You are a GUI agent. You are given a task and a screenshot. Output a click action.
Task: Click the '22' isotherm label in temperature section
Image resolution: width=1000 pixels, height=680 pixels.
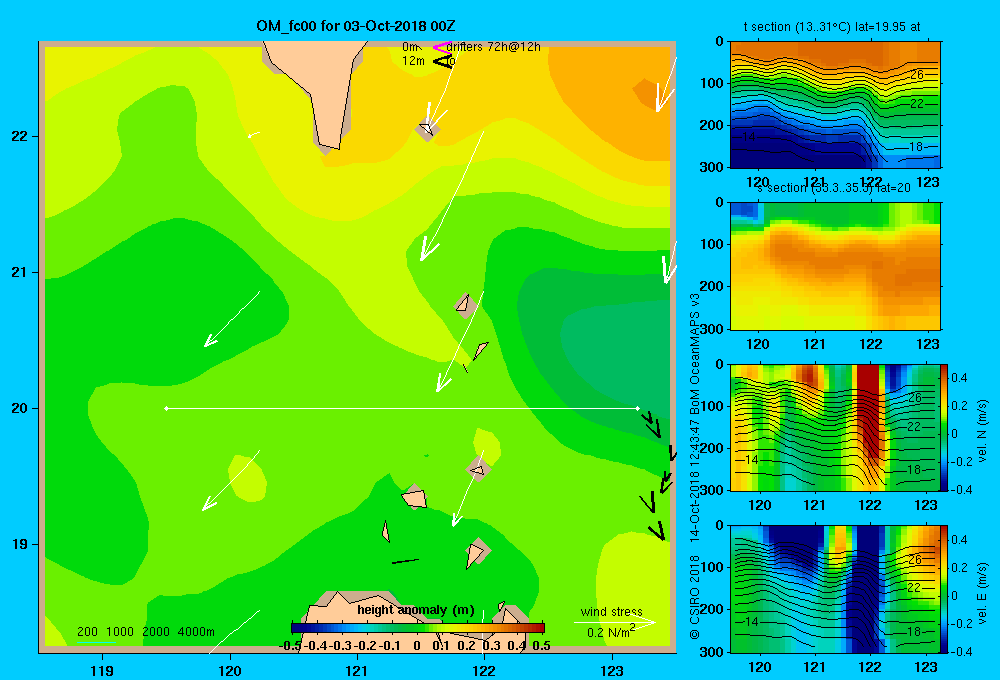(916, 103)
